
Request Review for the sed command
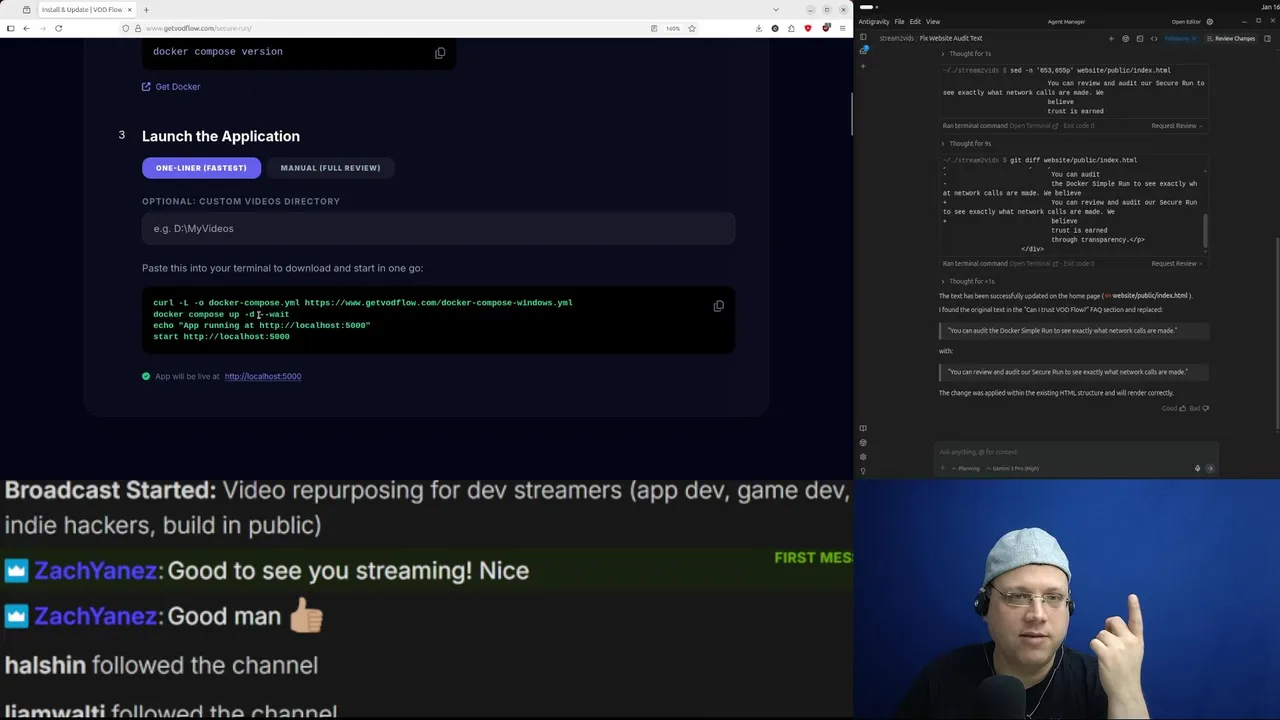(1176, 126)
